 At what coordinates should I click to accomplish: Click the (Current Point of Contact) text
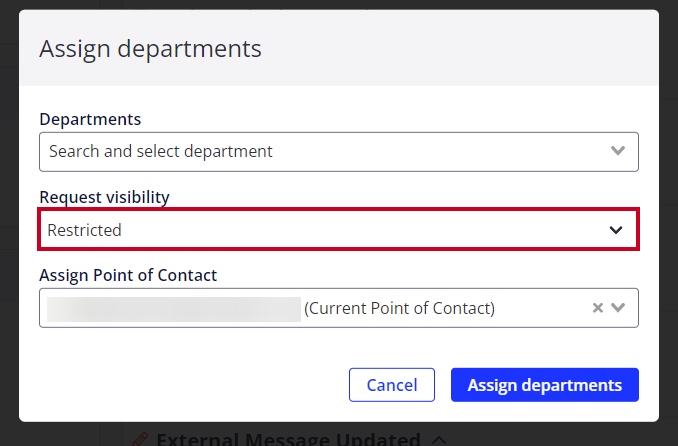pos(399,308)
